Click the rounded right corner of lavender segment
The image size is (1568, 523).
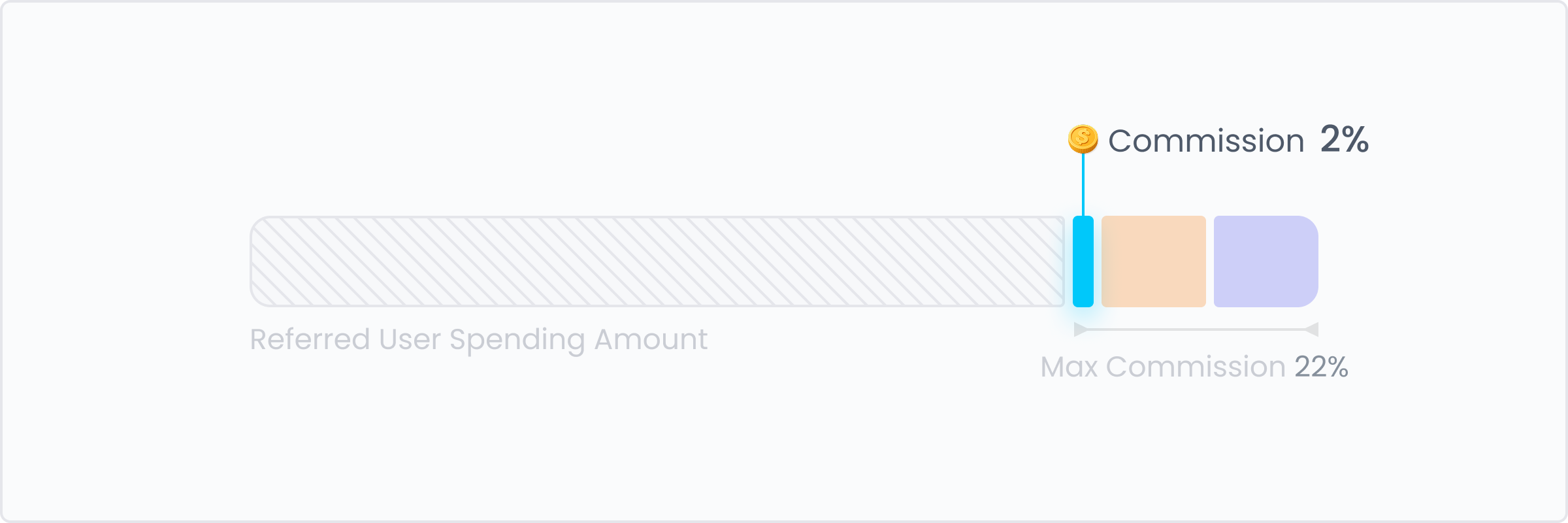(x=1305, y=230)
